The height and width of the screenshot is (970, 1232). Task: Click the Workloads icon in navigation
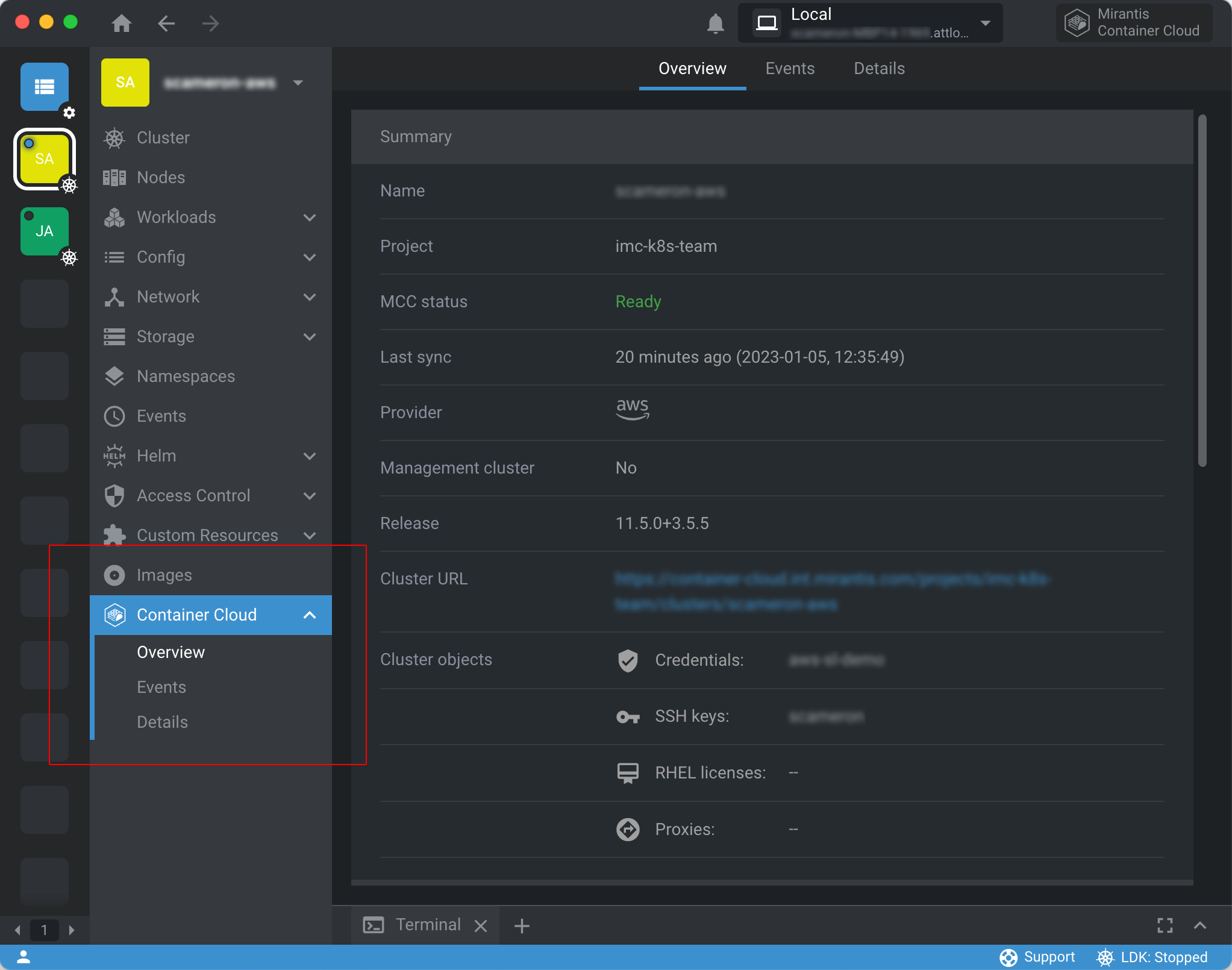[x=114, y=217]
